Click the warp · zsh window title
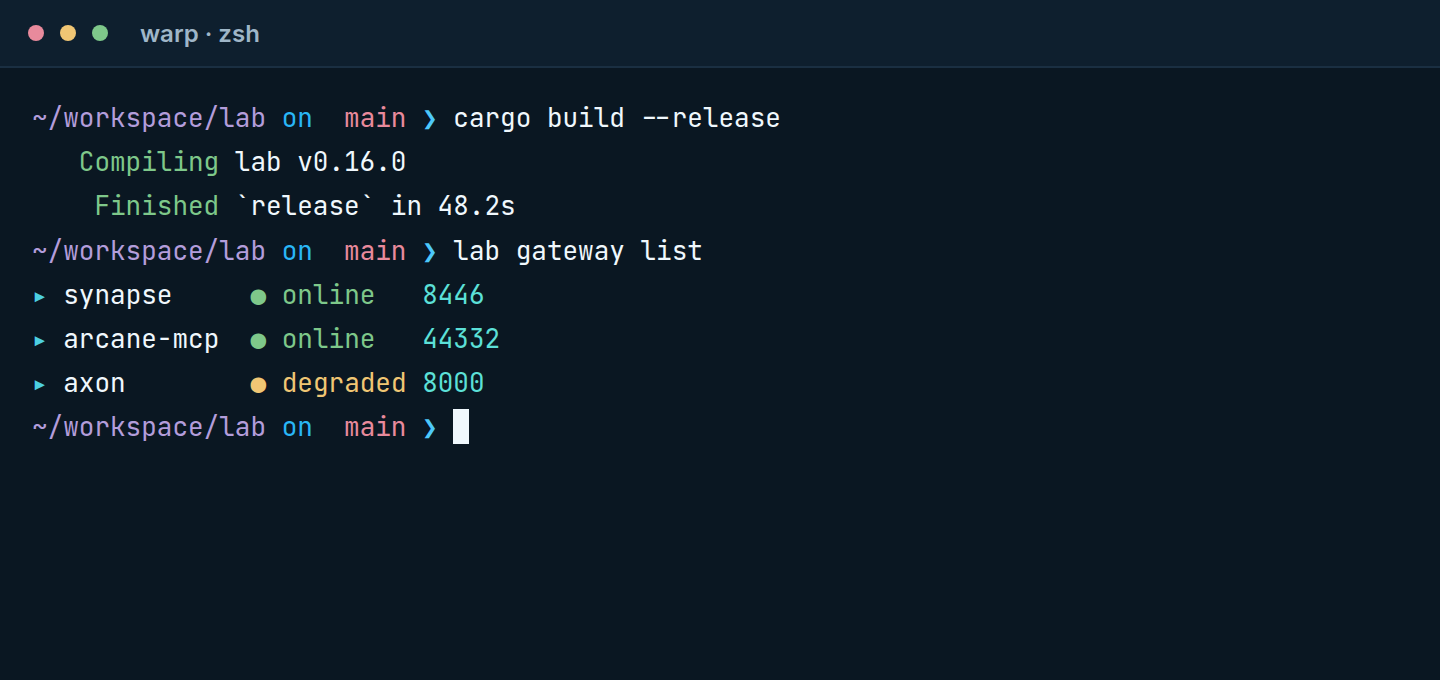The image size is (1440, 680). coord(200,34)
